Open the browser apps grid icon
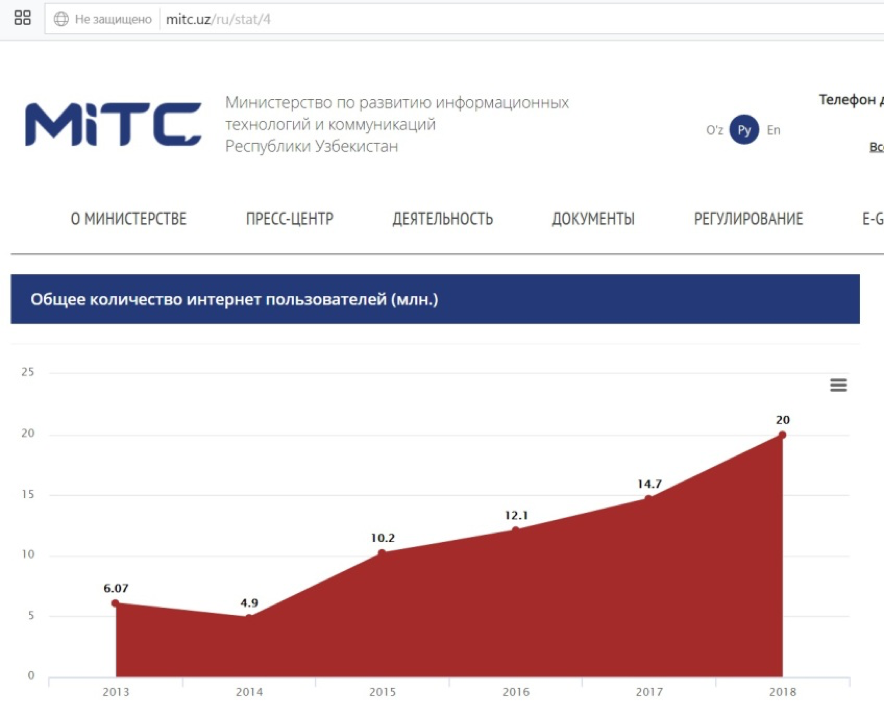Screen dimensions: 884x717 tap(22, 18)
